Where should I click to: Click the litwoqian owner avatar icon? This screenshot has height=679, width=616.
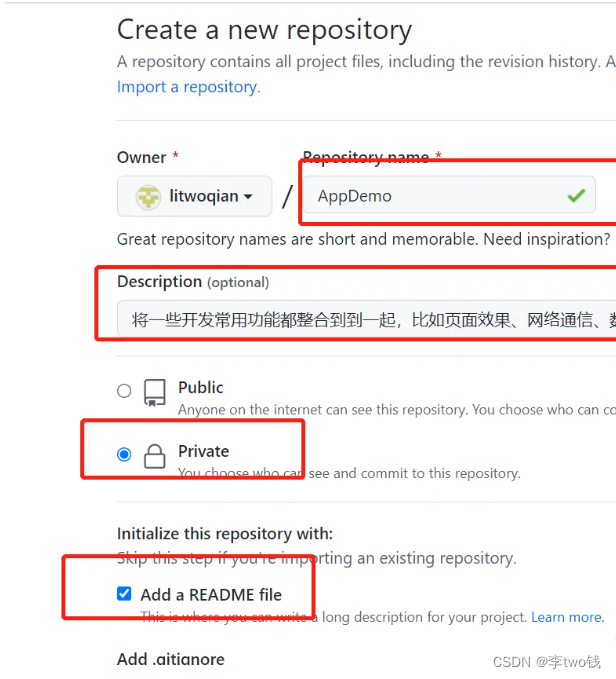pos(148,197)
